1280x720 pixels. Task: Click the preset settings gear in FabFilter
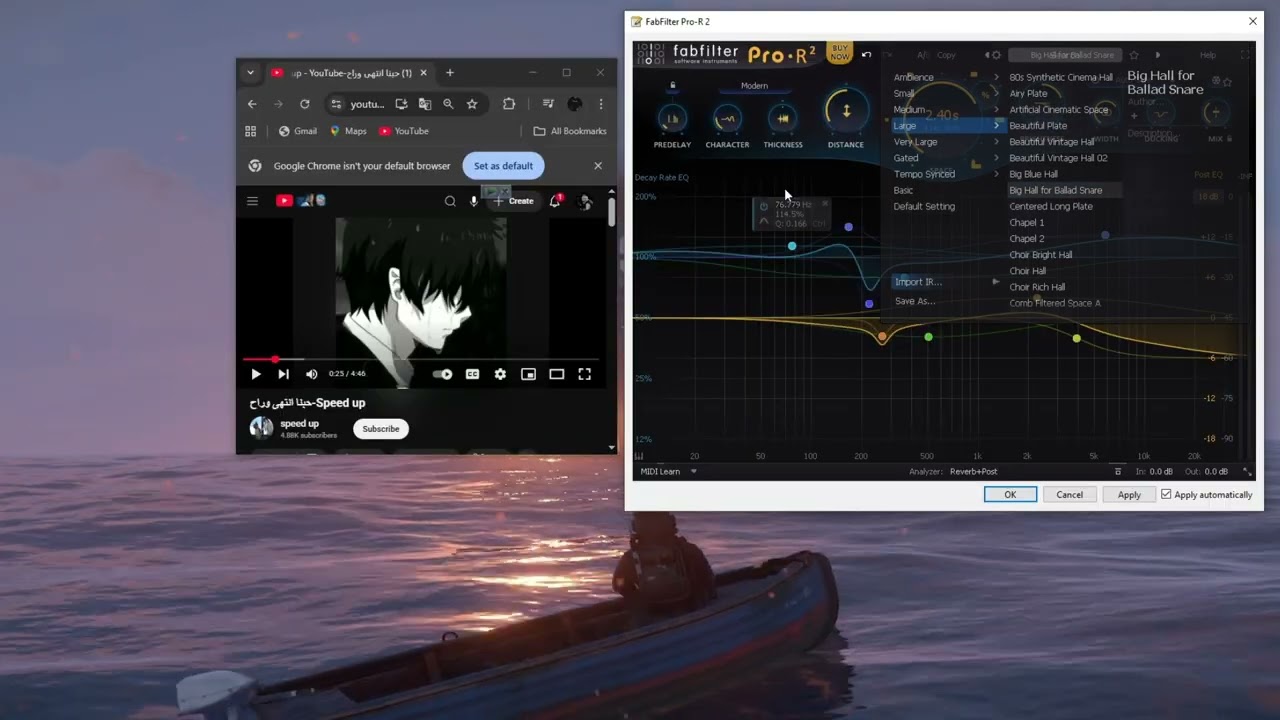pos(995,55)
